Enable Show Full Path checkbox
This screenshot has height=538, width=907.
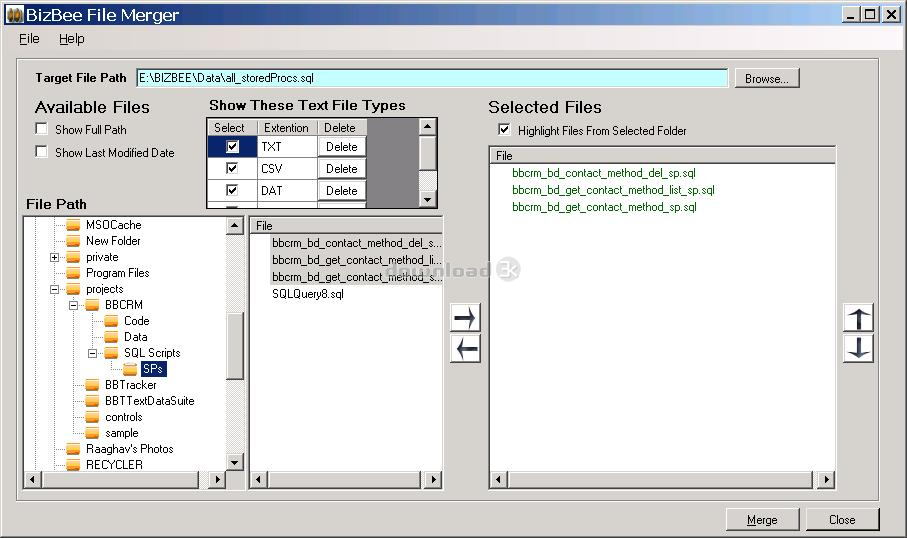[42, 128]
